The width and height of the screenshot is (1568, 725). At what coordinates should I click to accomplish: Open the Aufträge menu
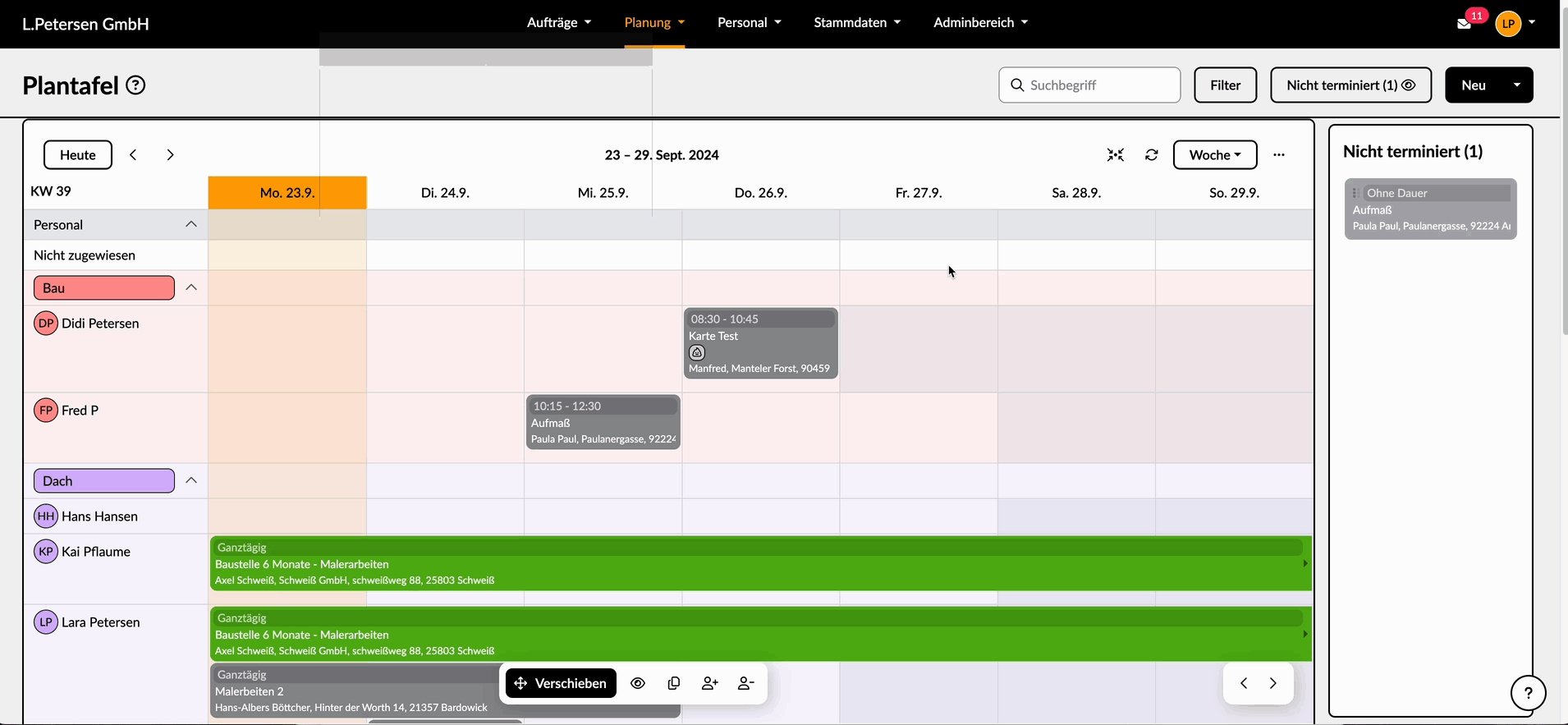coord(559,22)
